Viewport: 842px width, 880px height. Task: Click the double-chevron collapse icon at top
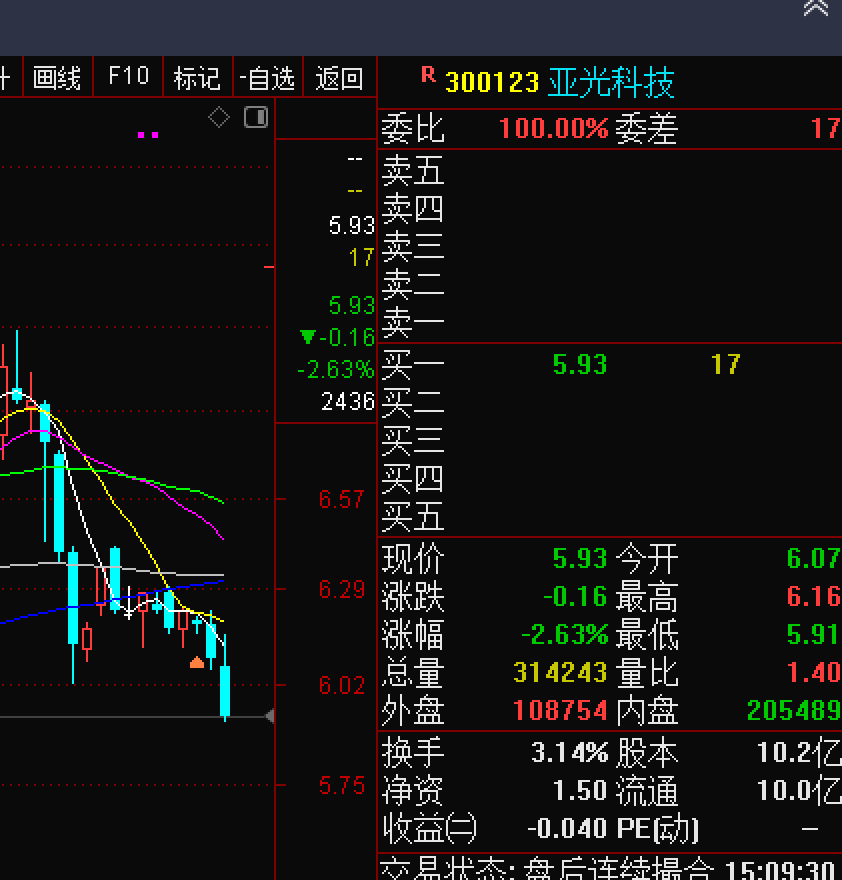point(816,8)
